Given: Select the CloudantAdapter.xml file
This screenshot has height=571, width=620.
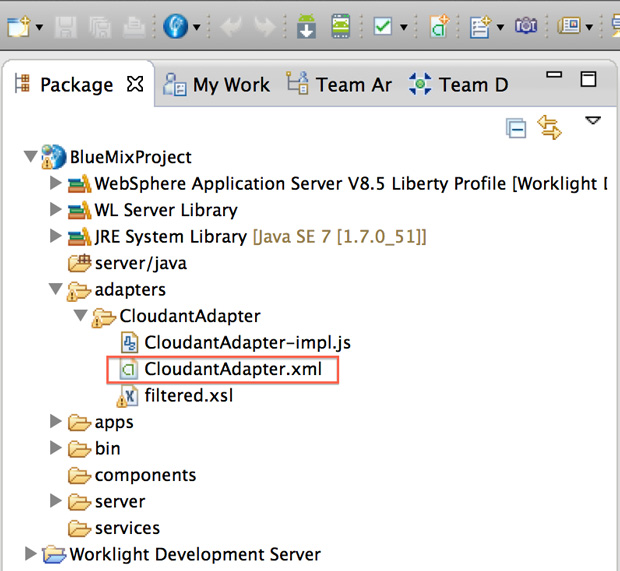Looking at the screenshot, I should pos(233,369).
